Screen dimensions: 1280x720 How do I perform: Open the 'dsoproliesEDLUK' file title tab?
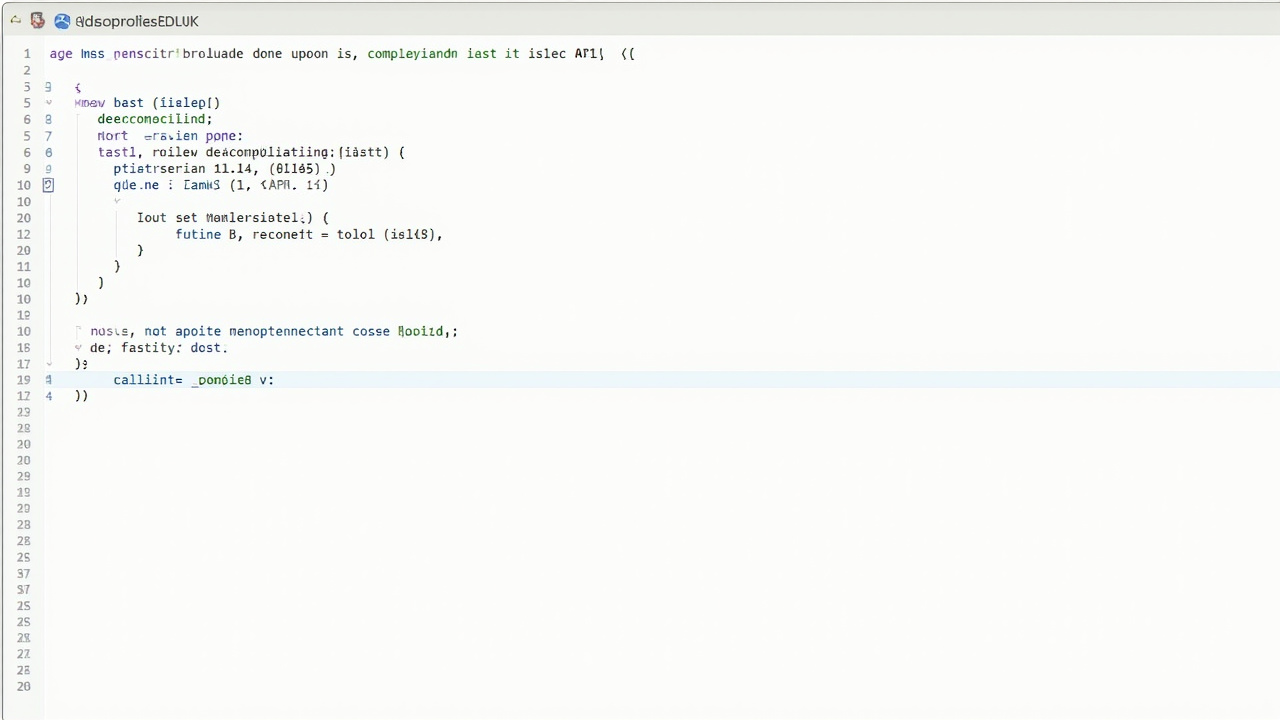click(x=137, y=21)
